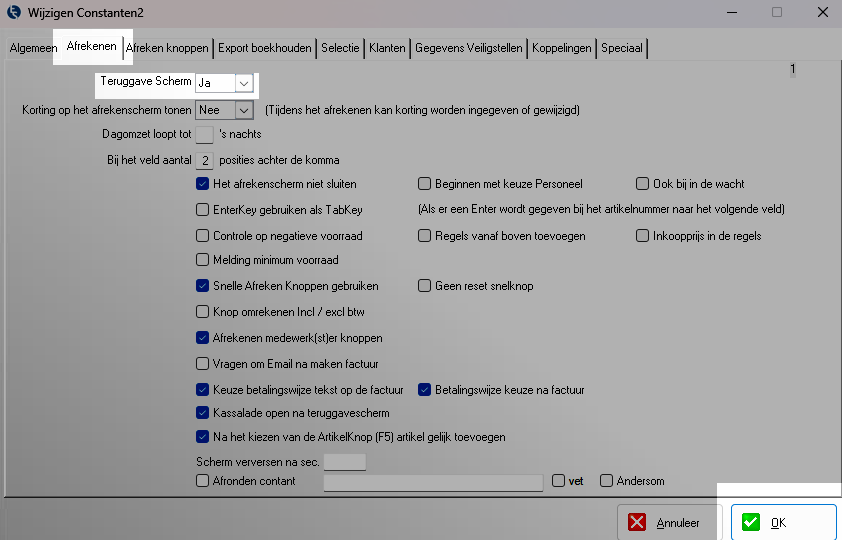842x540 pixels.
Task: Enable Inkoopprijs in de regels
Action: tap(643, 236)
